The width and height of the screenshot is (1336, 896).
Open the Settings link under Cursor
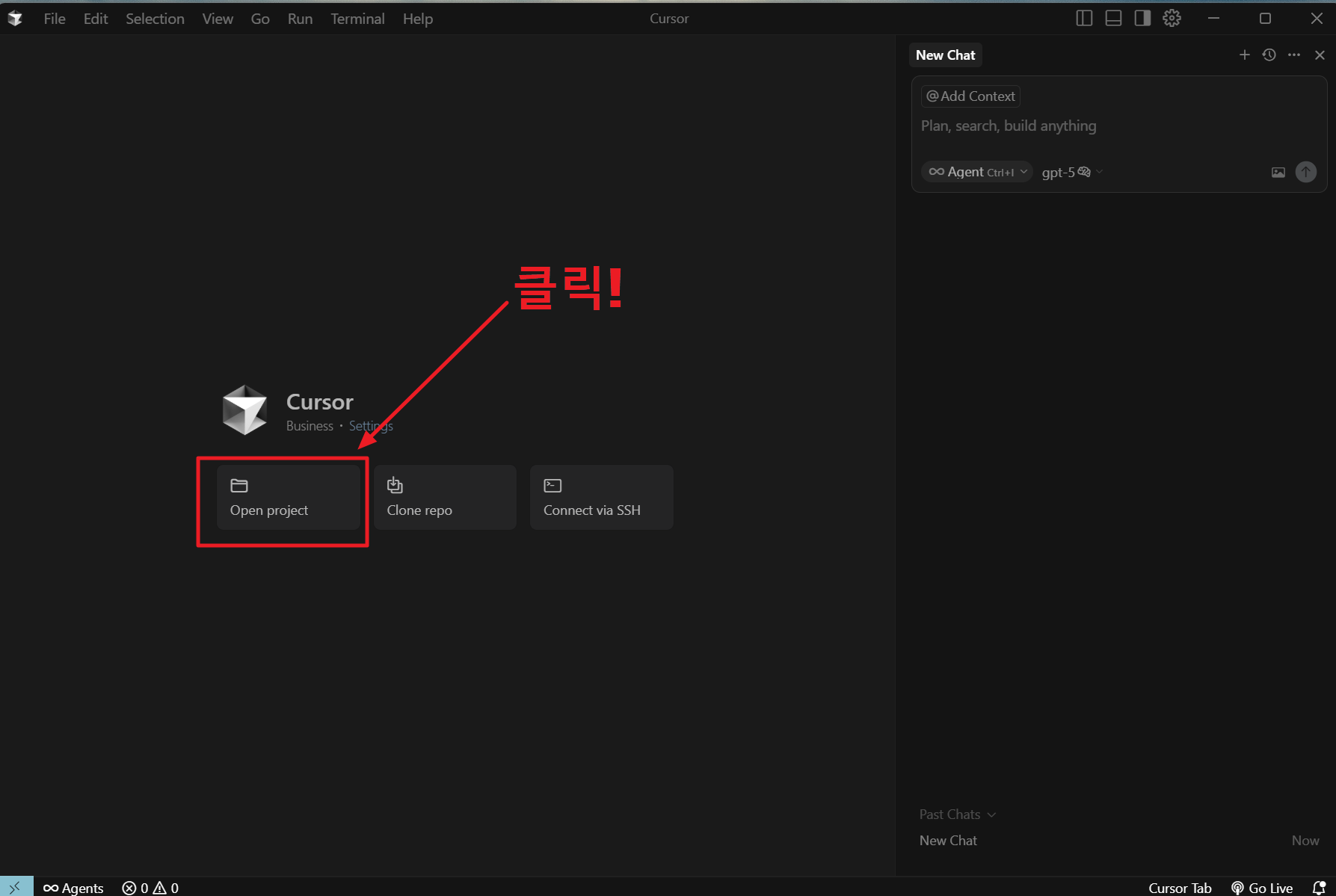[x=371, y=426]
